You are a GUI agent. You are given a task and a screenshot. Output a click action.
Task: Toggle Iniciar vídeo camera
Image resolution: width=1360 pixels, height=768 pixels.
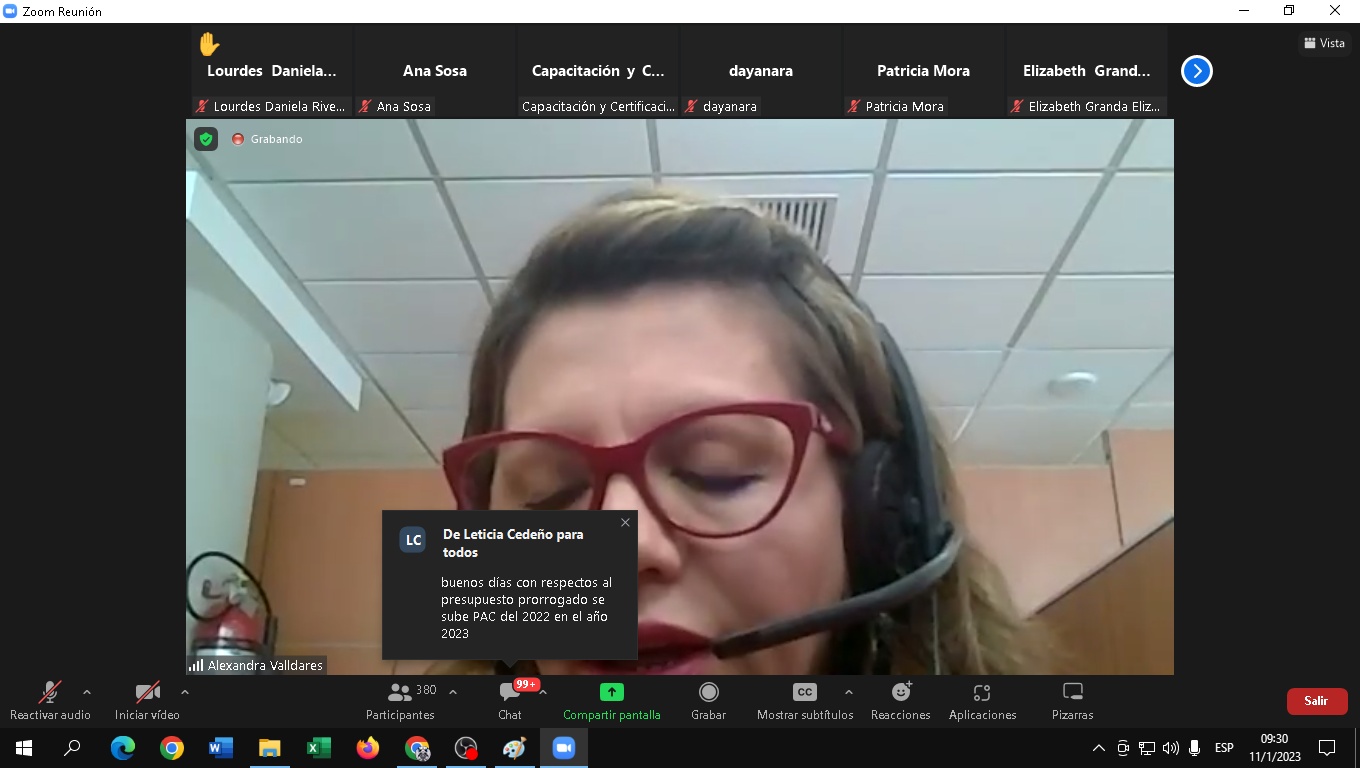pos(147,700)
